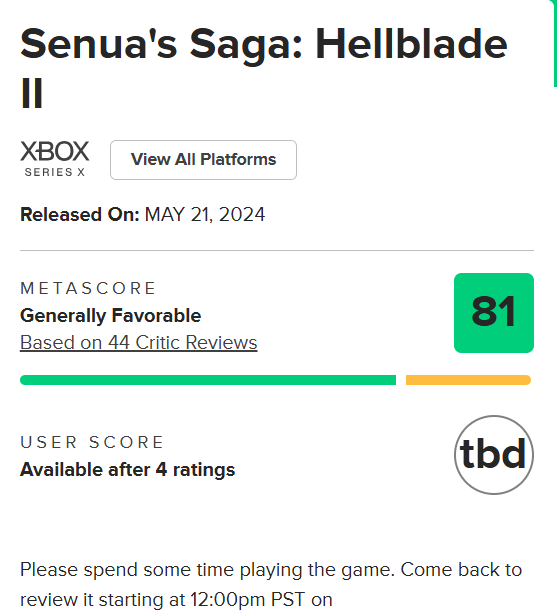
Task: Click the green 81 Metascore badge
Action: (494, 313)
